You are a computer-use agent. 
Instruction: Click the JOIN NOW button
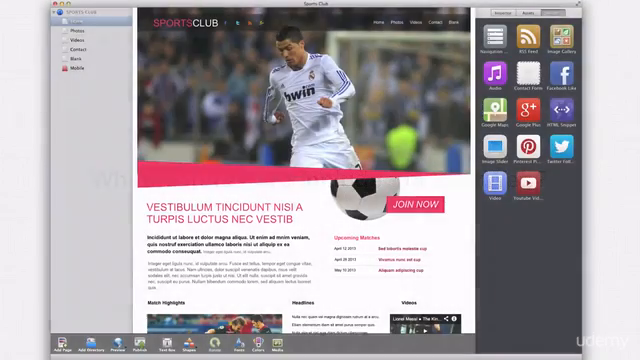point(415,204)
